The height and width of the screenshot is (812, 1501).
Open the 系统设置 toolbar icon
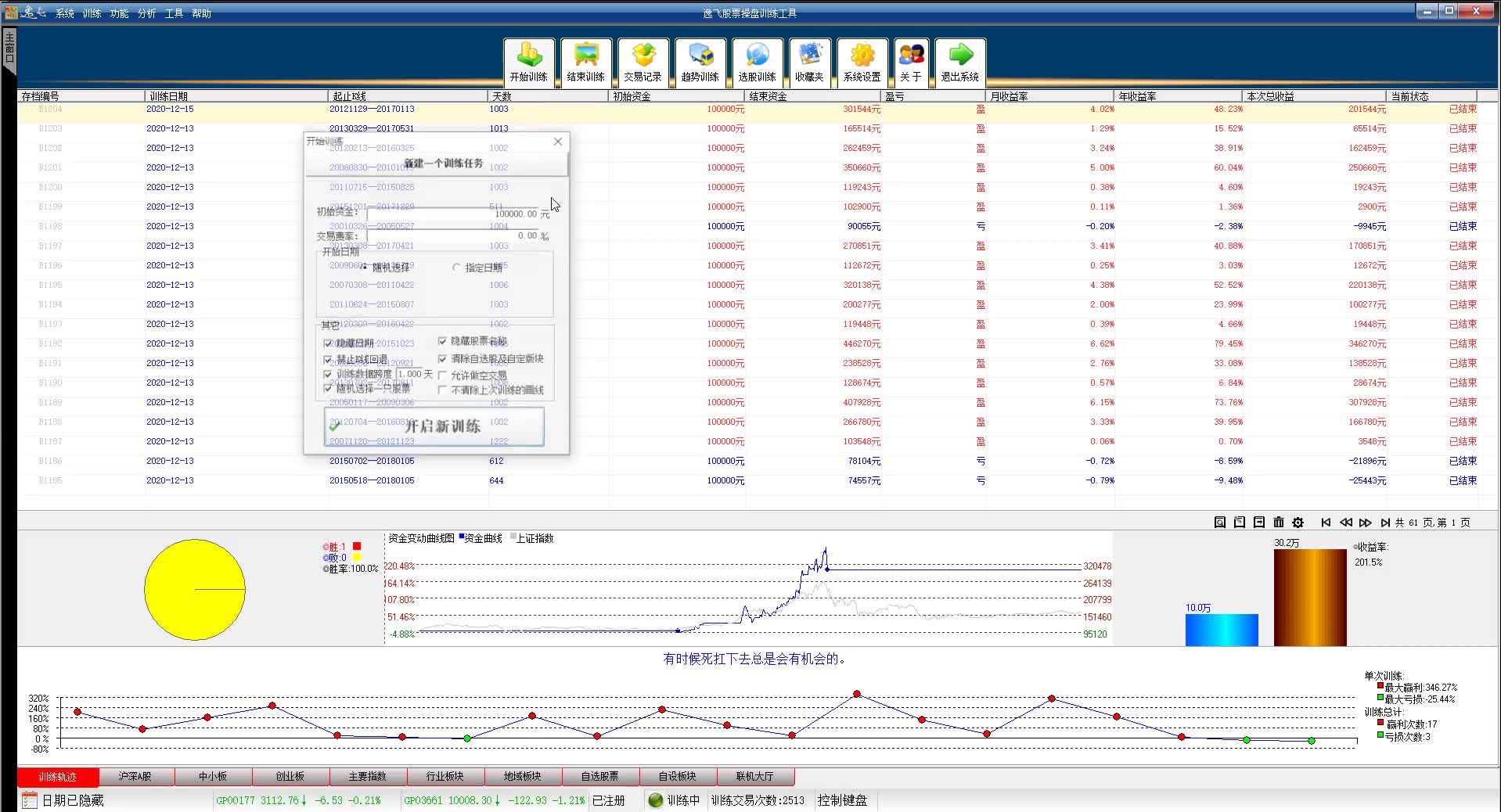[x=862, y=62]
